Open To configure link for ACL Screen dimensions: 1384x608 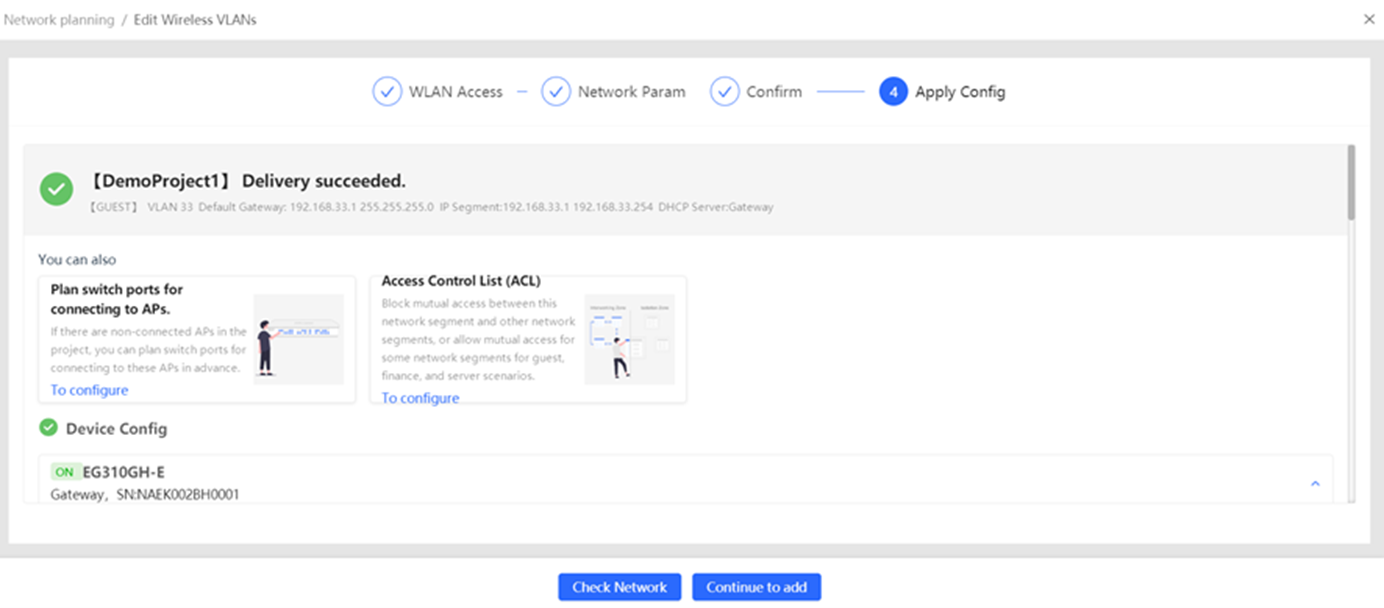(421, 398)
